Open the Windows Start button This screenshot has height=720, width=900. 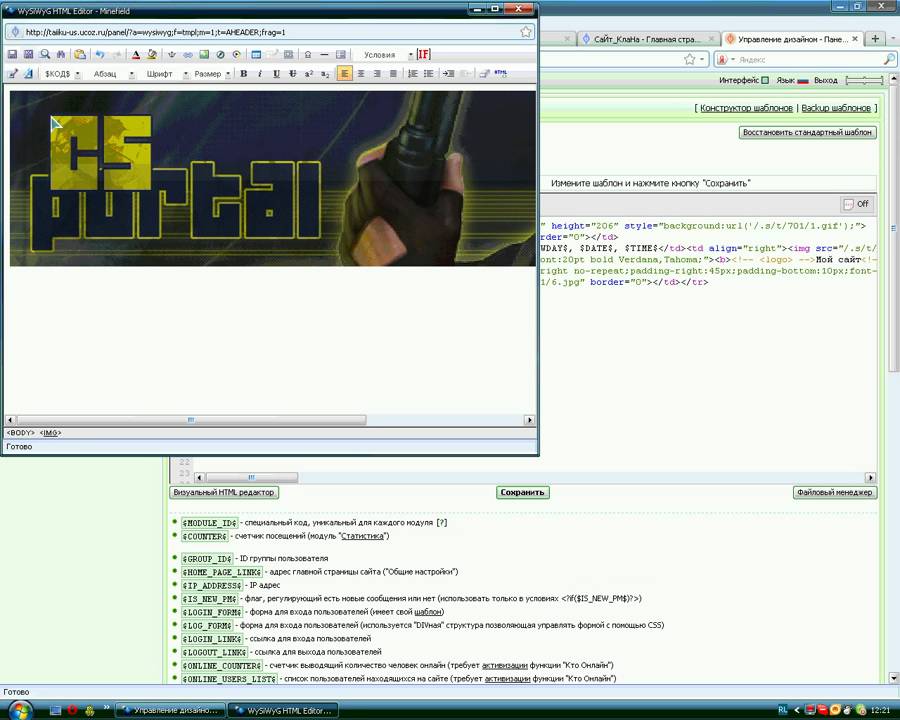tap(20, 710)
